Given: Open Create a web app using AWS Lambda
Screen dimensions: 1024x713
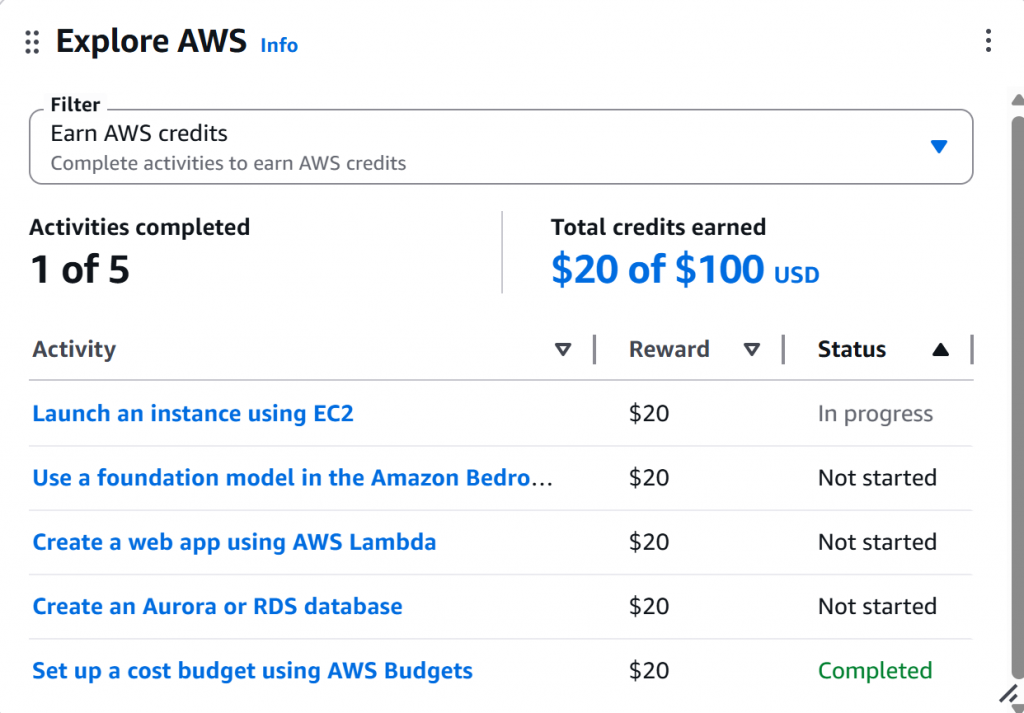Looking at the screenshot, I should click(x=234, y=542).
